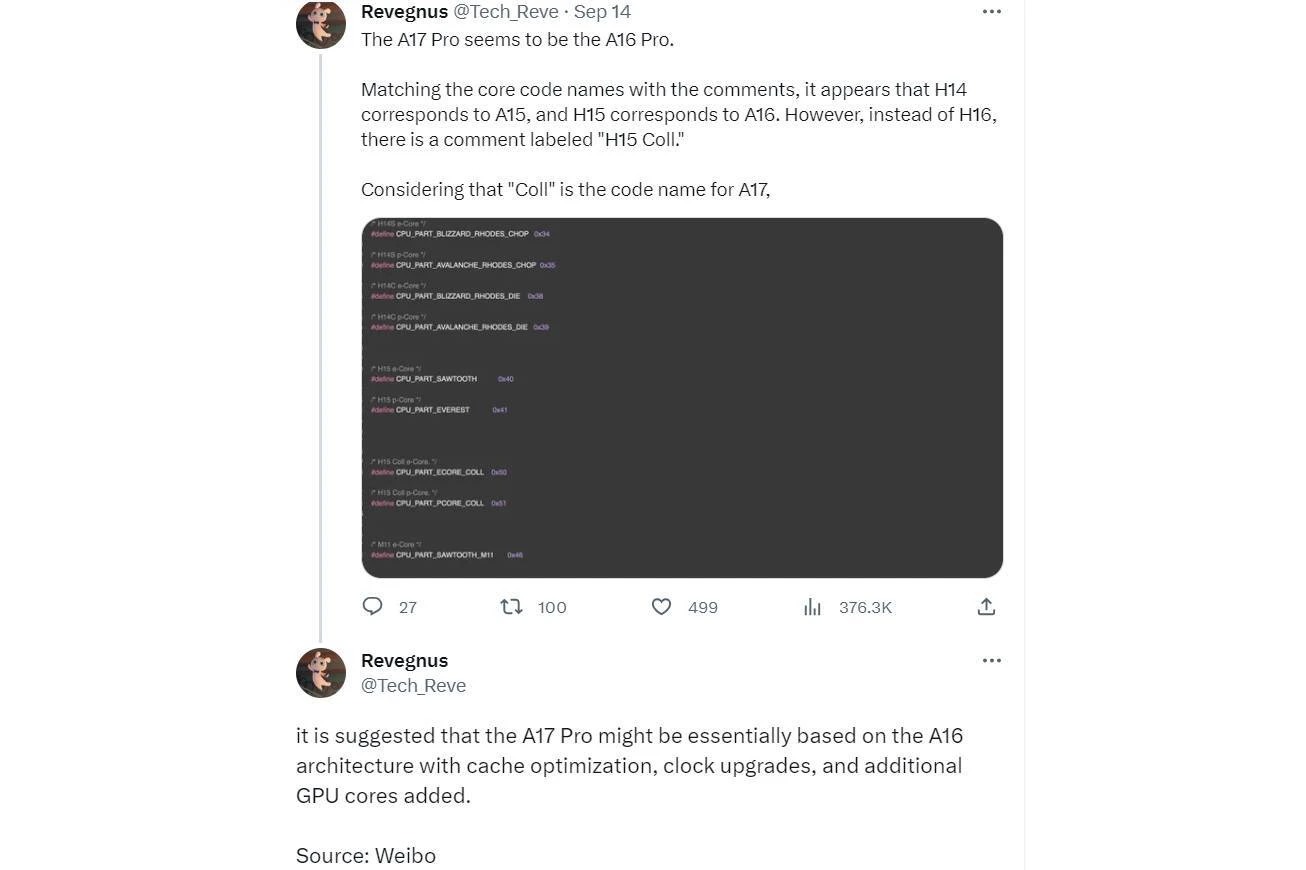
Task: Open the Revegnus display name on the top tweet
Action: pos(404,11)
